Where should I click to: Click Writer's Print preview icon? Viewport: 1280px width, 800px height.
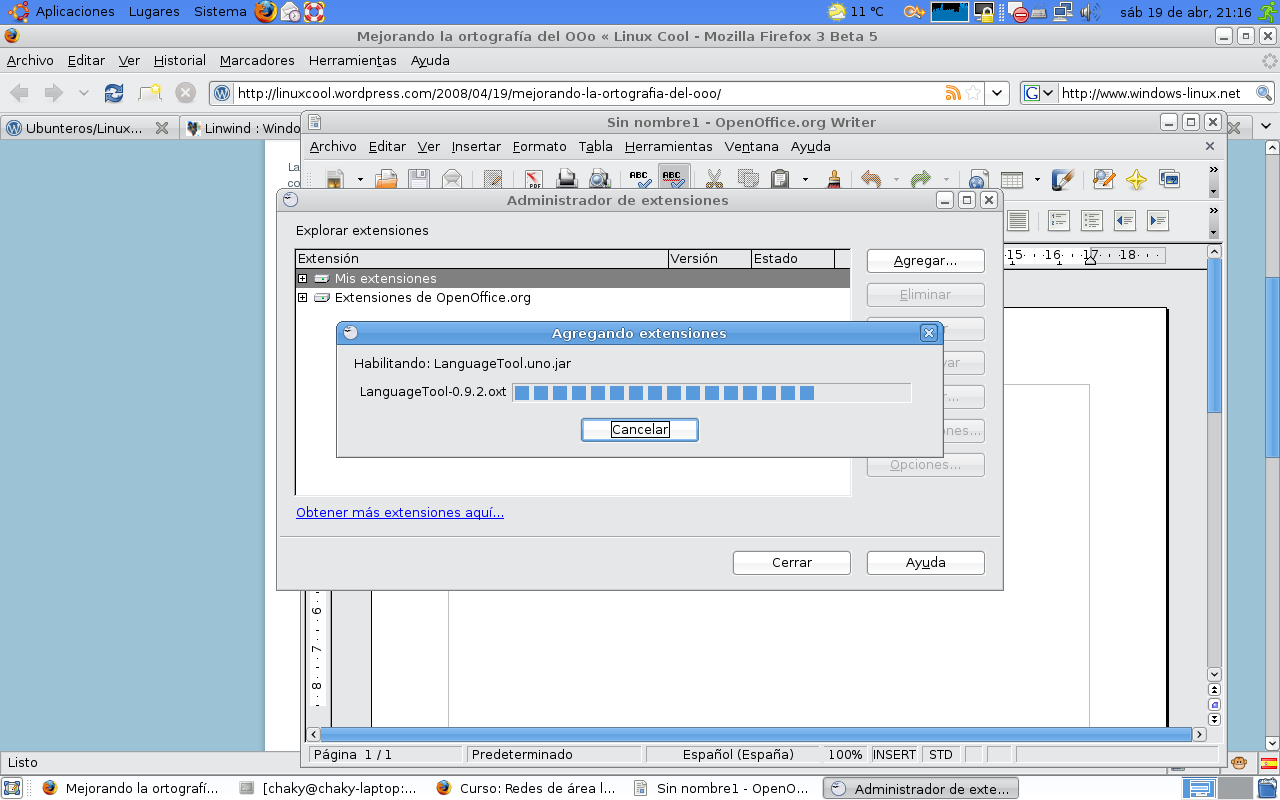click(599, 180)
